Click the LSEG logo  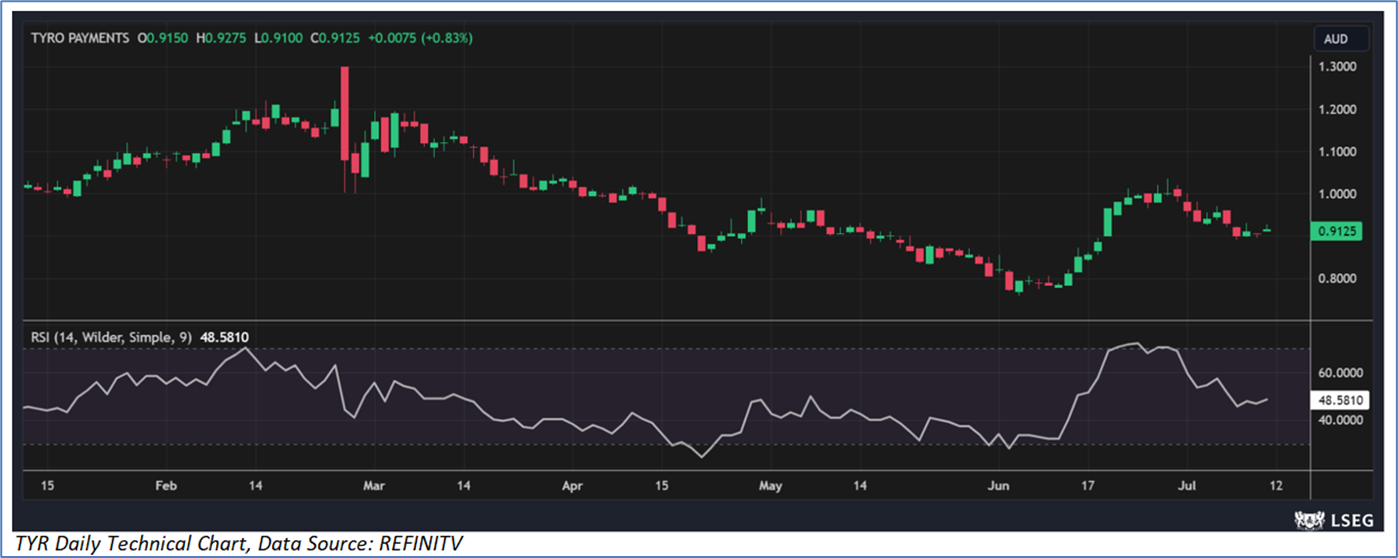pos(1335,518)
